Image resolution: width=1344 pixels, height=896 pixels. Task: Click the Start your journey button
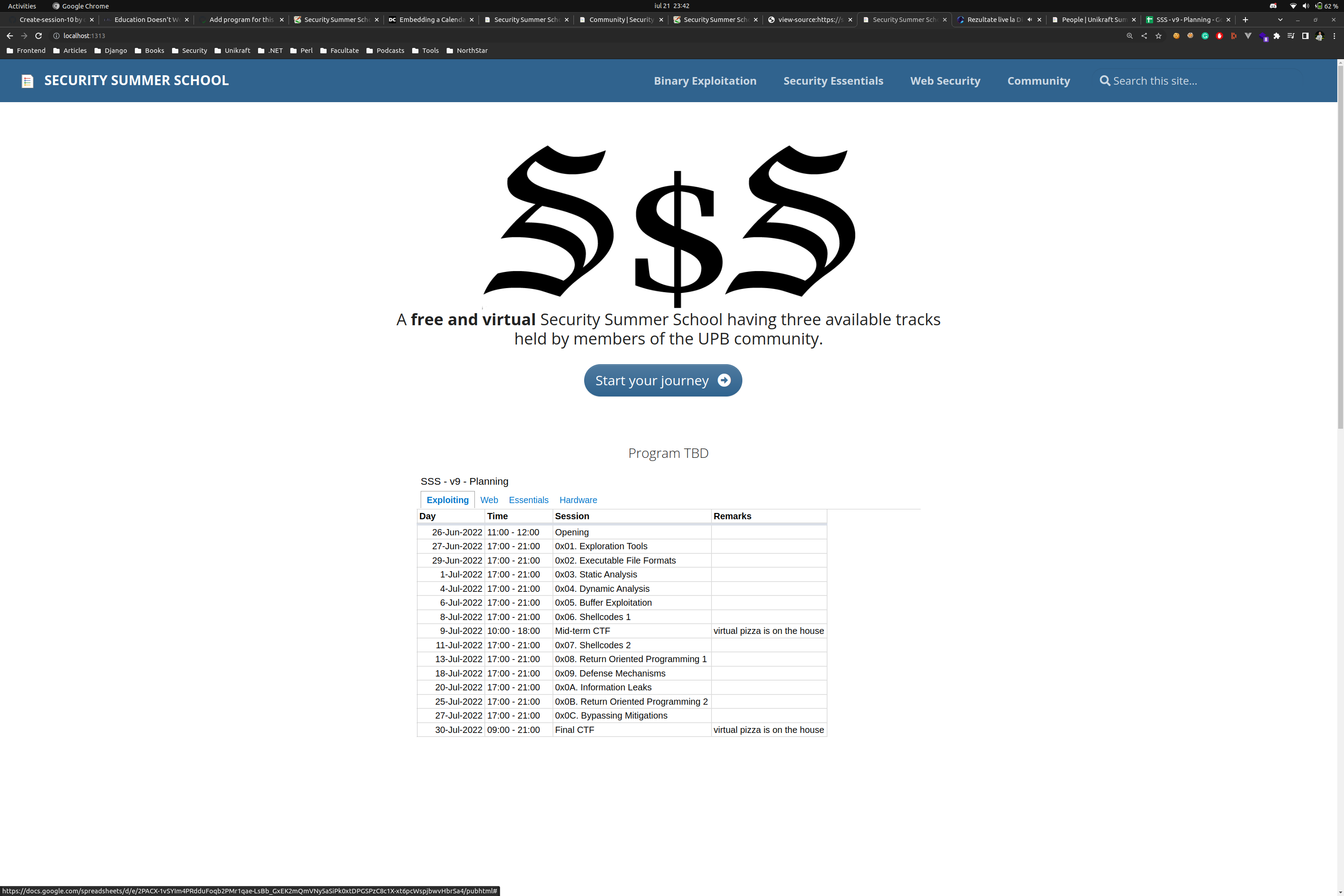[x=662, y=380]
